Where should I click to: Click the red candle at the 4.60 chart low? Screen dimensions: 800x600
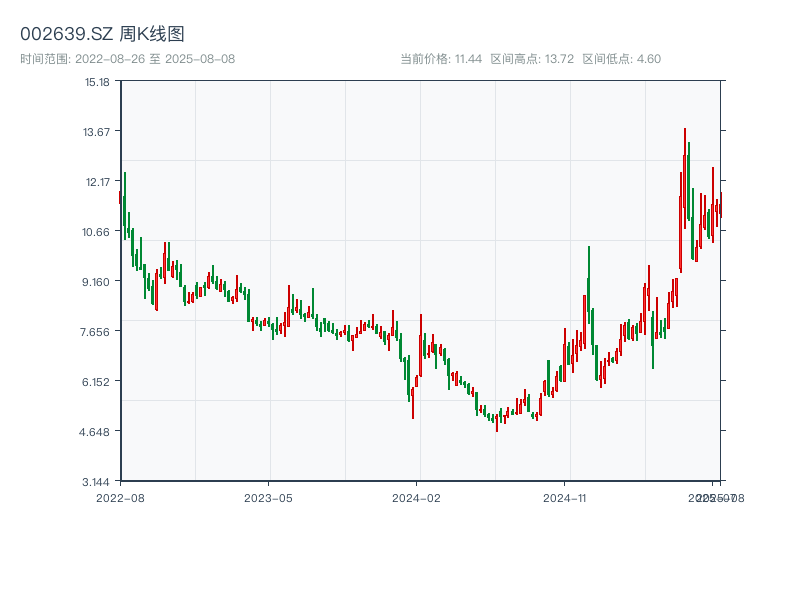[497, 423]
